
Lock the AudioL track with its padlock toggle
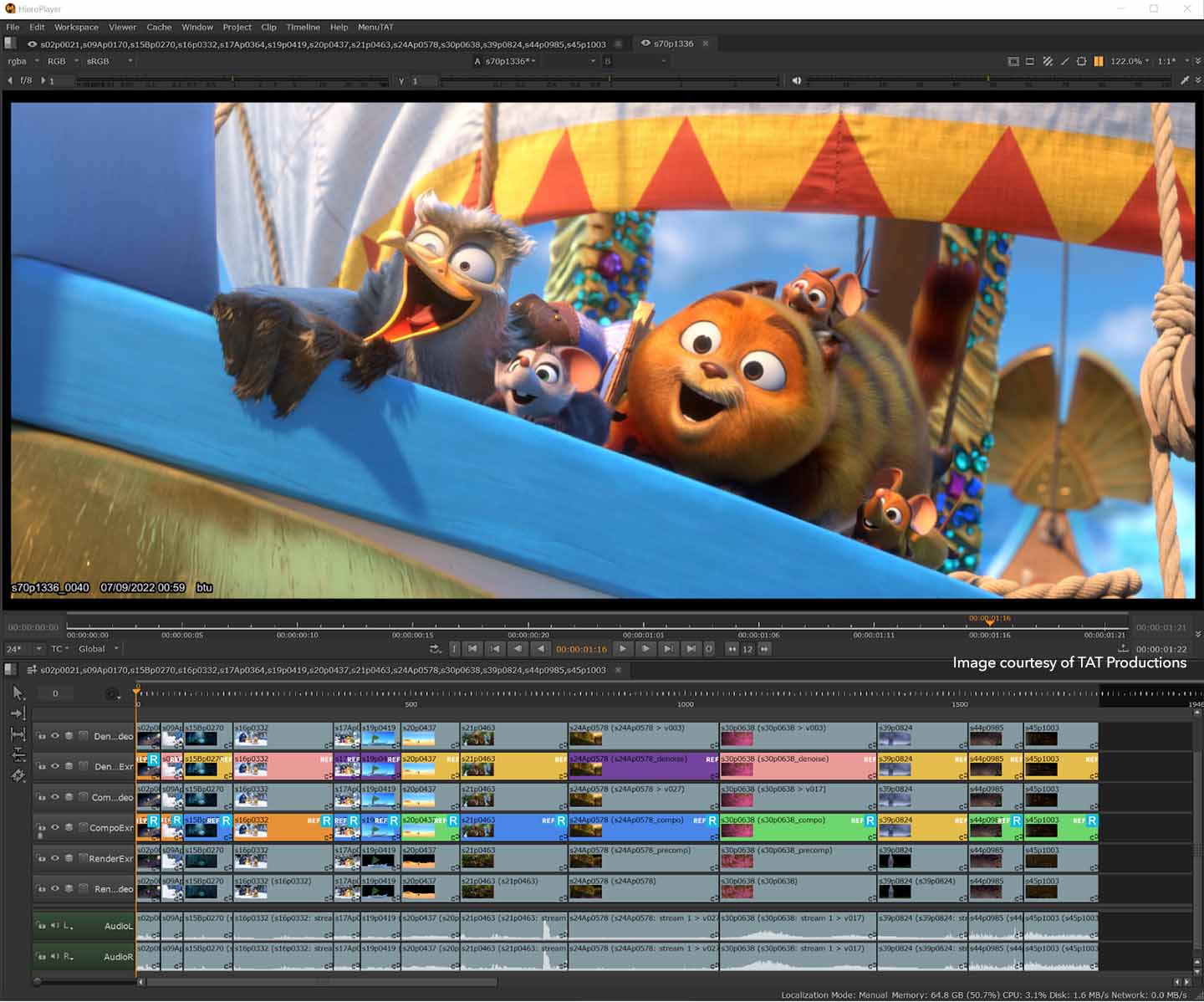43,925
